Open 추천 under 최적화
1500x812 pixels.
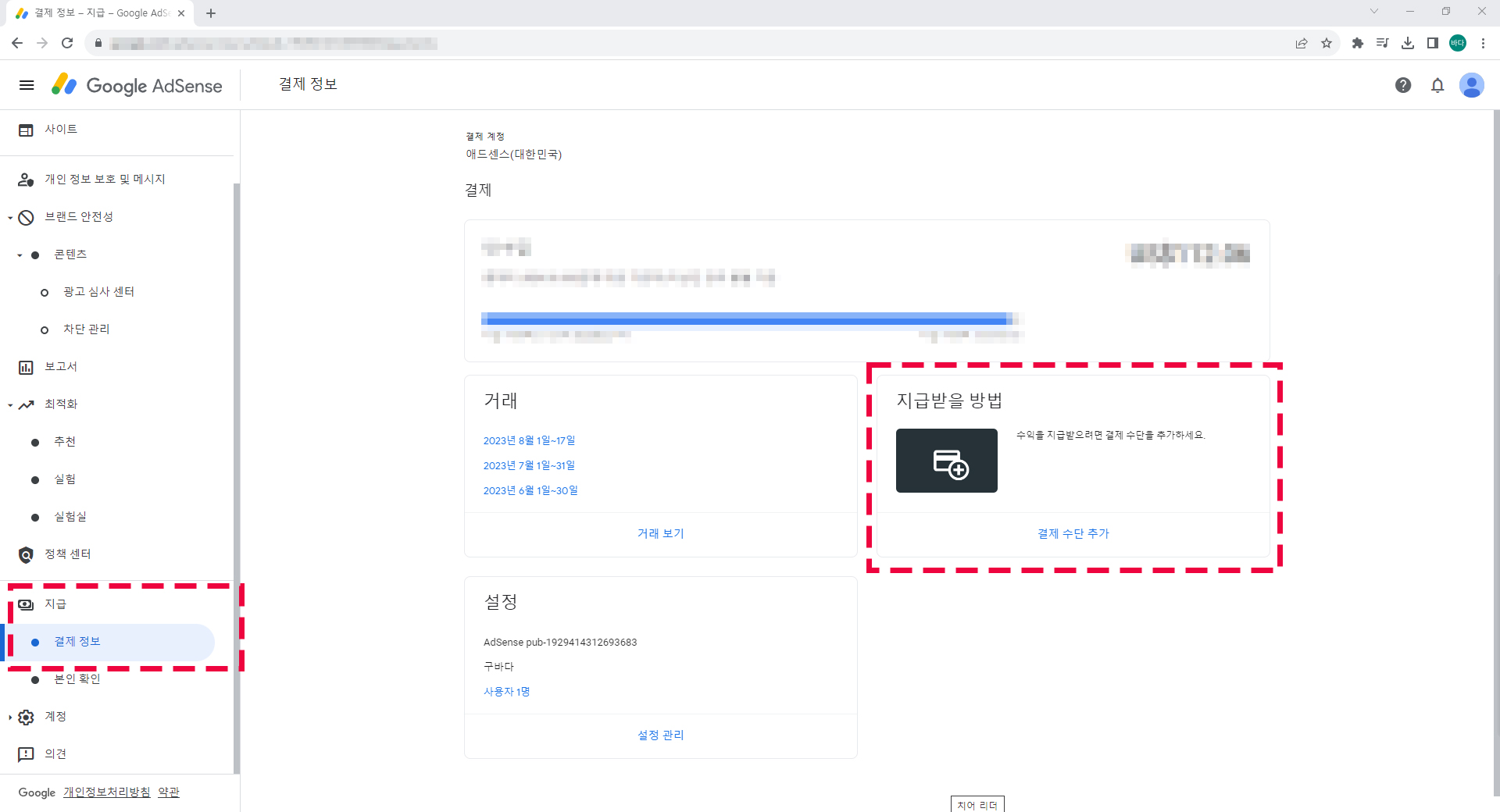tap(65, 442)
